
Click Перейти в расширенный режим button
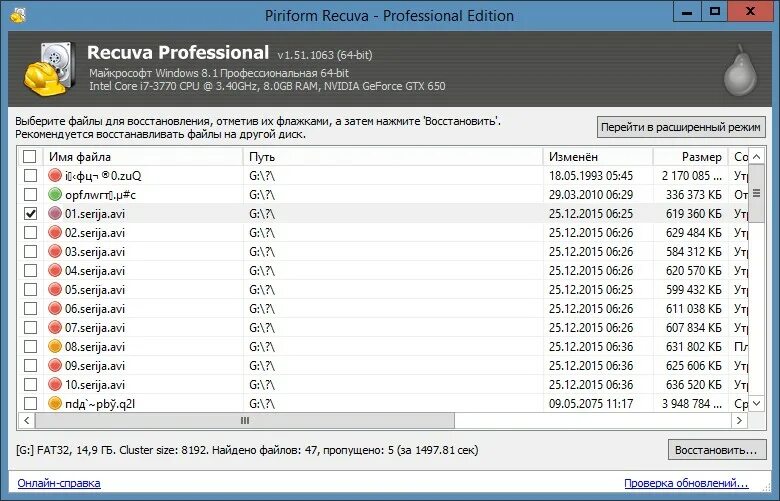coord(681,127)
